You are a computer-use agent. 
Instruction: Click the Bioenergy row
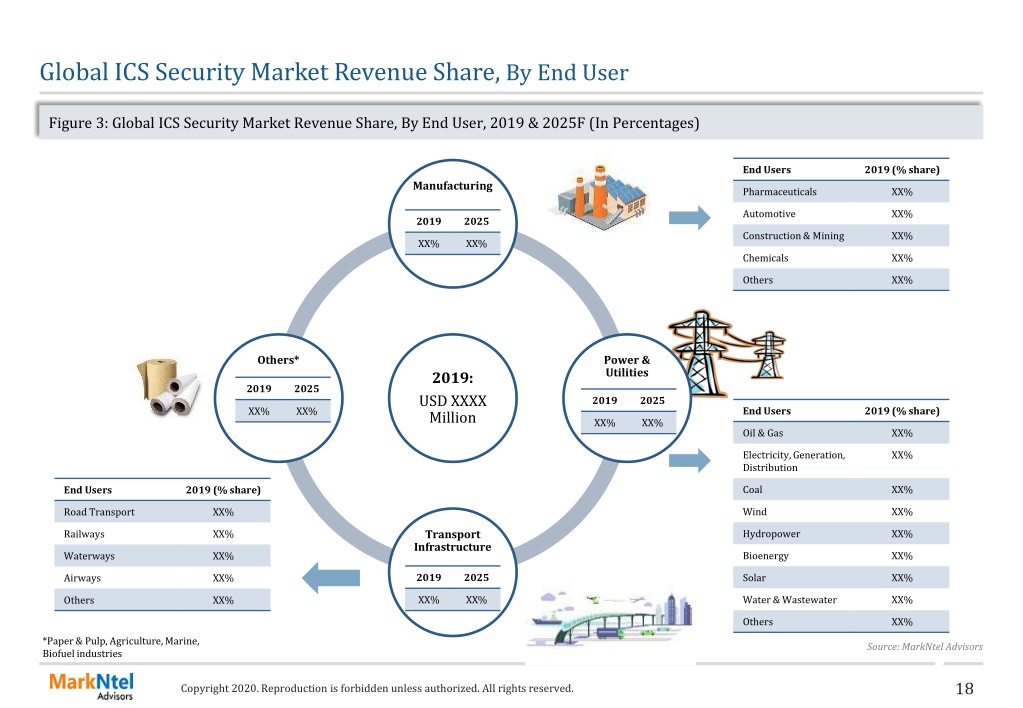(841, 556)
